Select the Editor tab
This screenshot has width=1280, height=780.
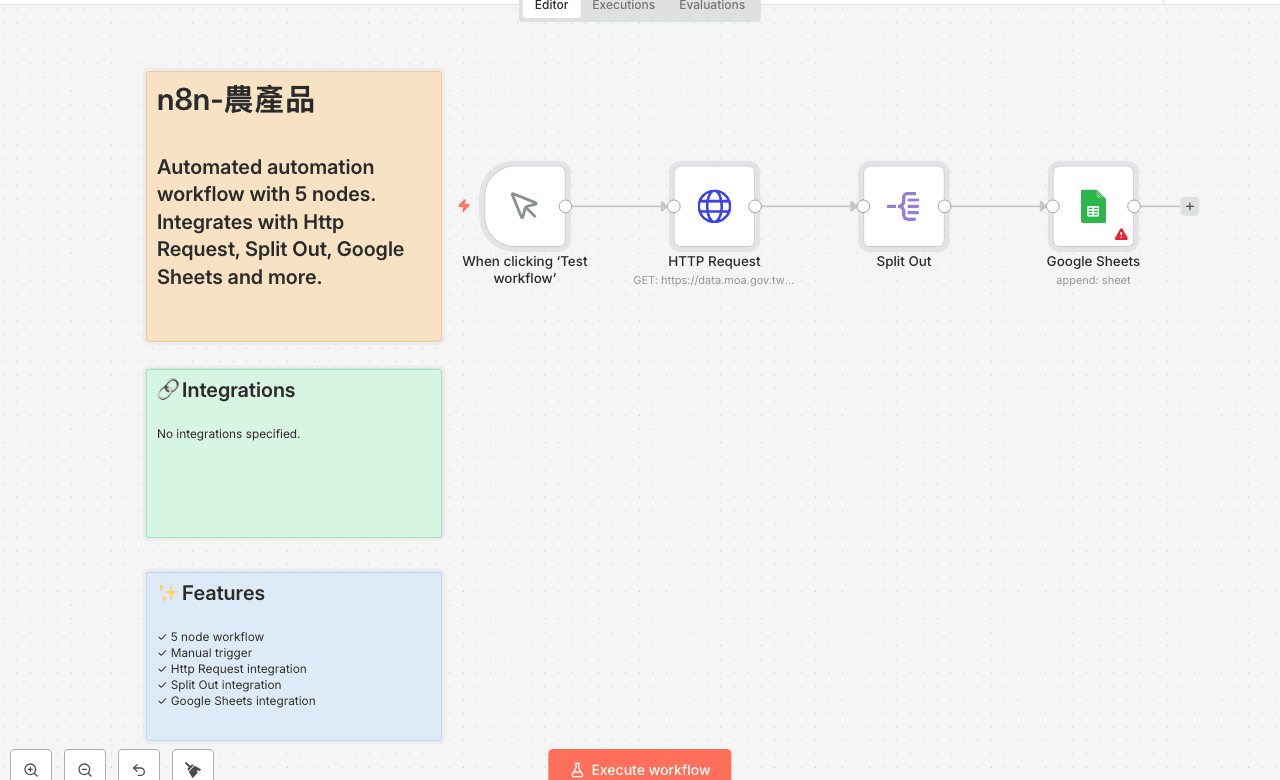coord(551,6)
